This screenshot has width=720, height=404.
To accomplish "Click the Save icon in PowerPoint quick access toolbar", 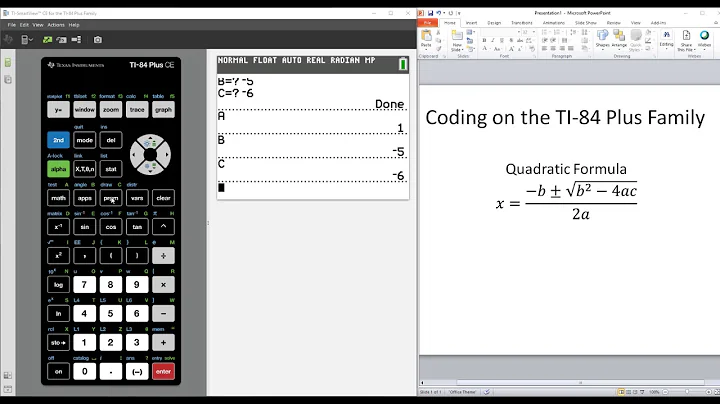I will (x=430, y=13).
